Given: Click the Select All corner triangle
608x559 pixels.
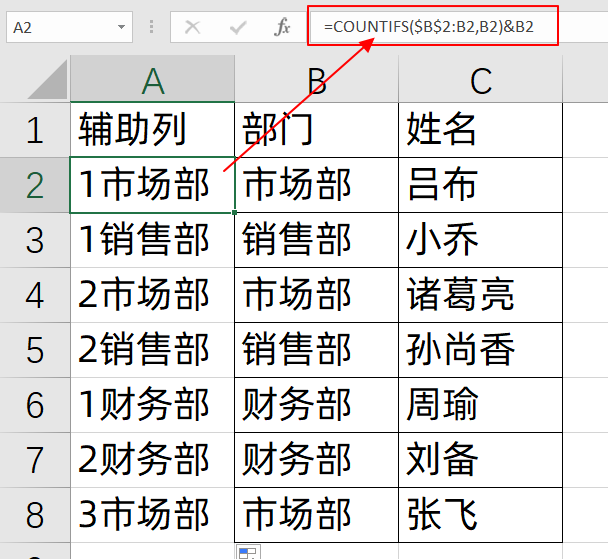Looking at the screenshot, I should tap(47, 79).
